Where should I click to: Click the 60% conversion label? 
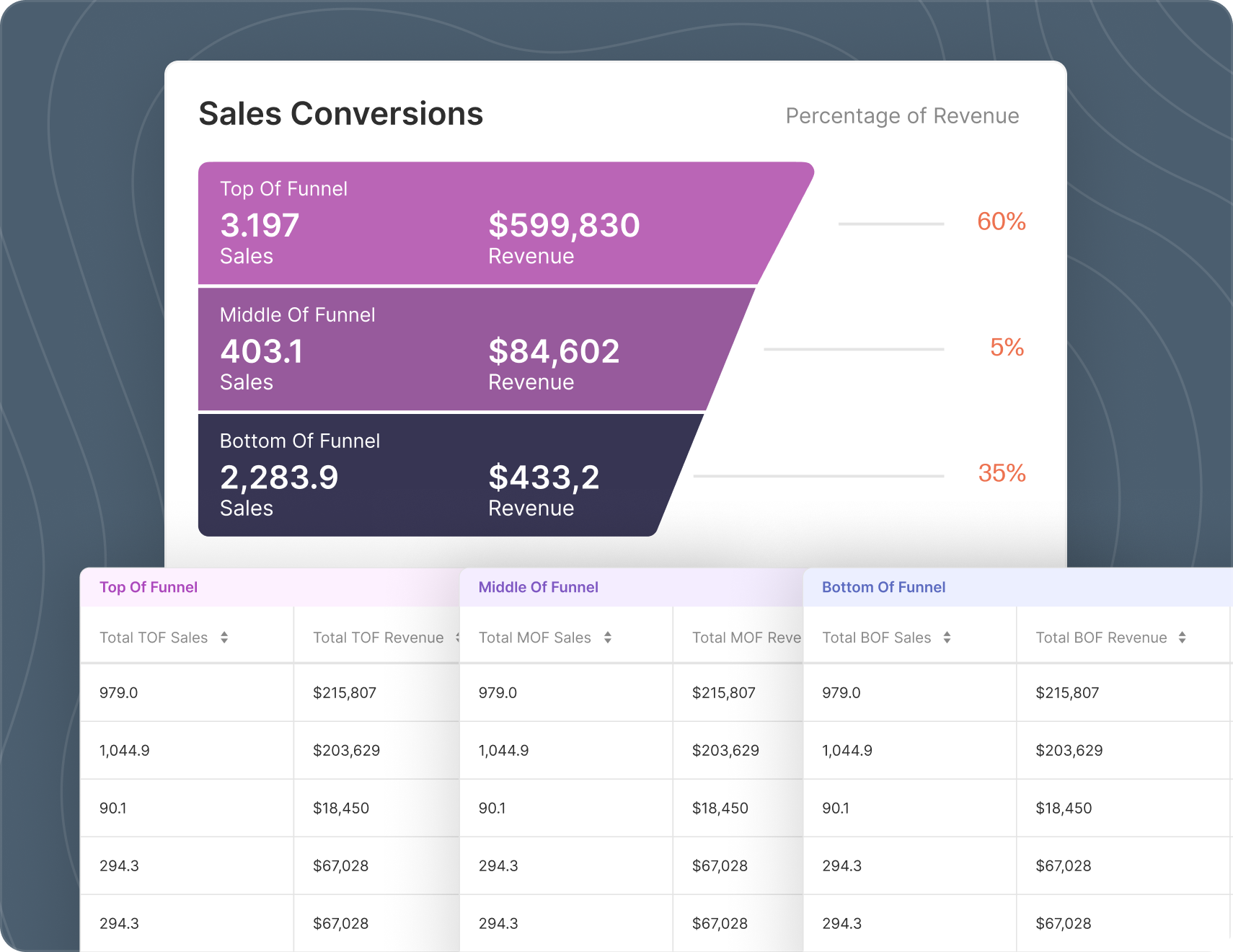[1001, 222]
